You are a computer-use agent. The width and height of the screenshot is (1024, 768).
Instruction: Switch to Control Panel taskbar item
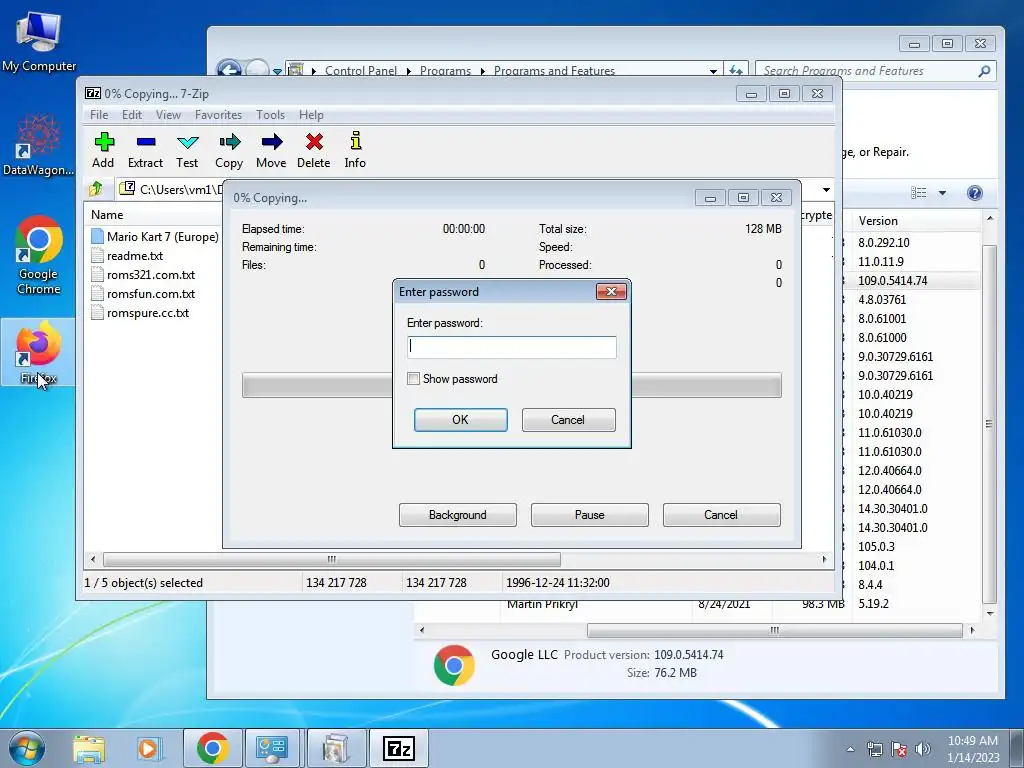click(272, 748)
